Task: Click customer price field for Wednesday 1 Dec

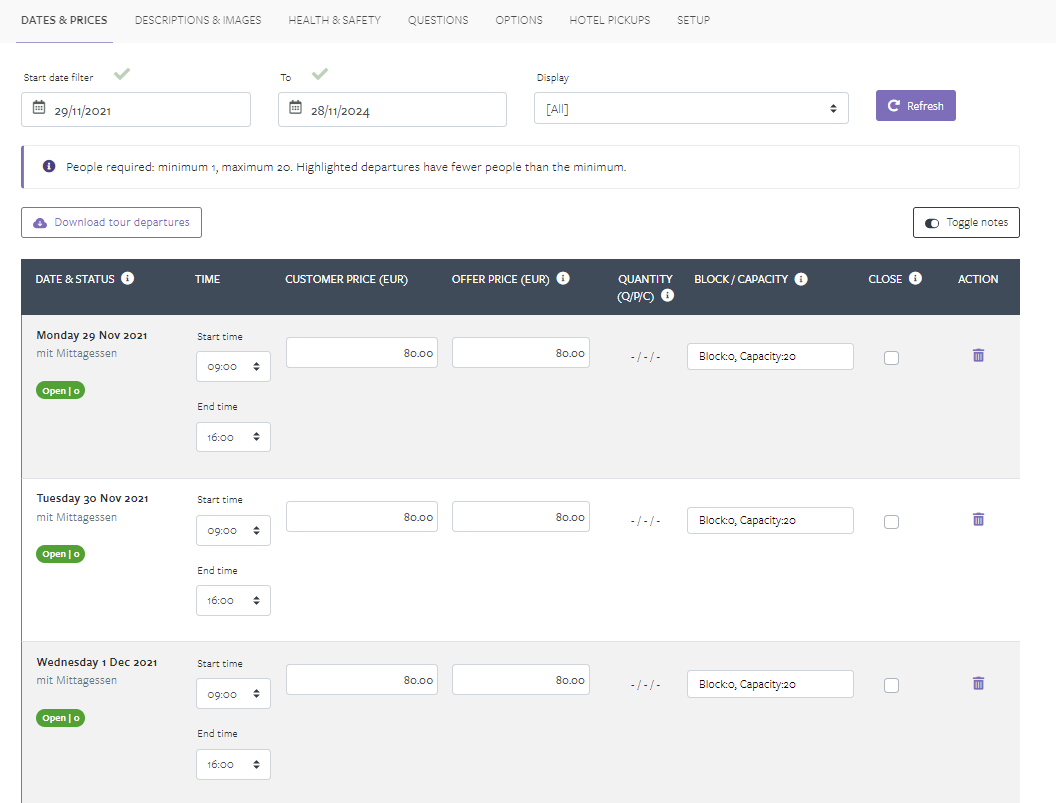Action: [x=362, y=680]
